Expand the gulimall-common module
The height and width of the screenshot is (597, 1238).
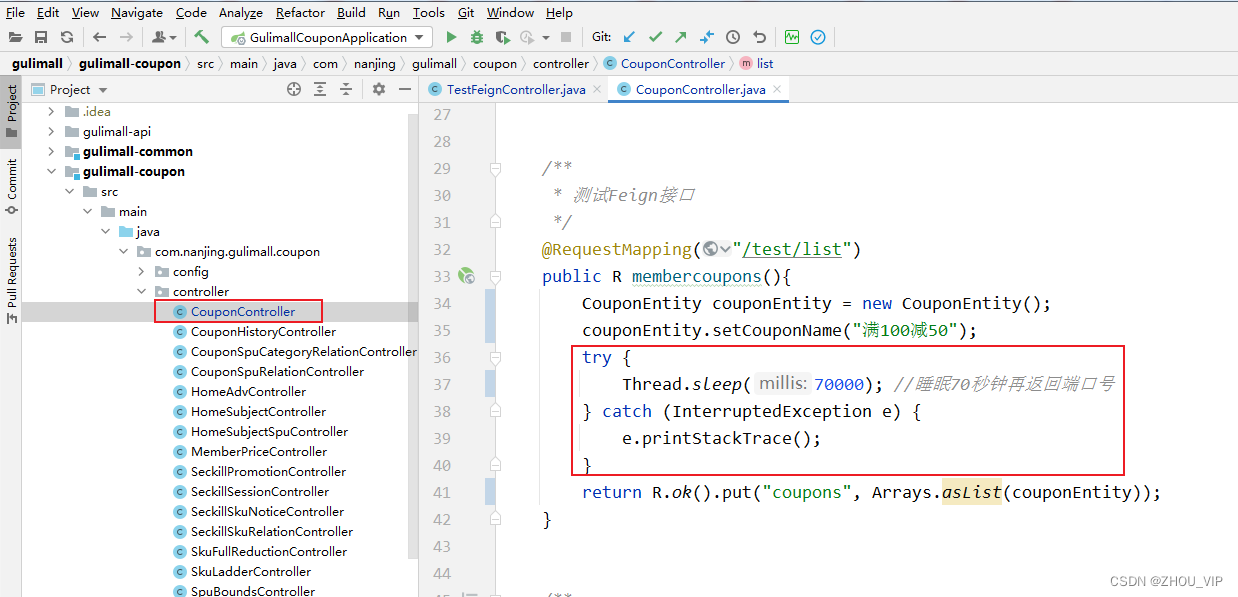(51, 151)
